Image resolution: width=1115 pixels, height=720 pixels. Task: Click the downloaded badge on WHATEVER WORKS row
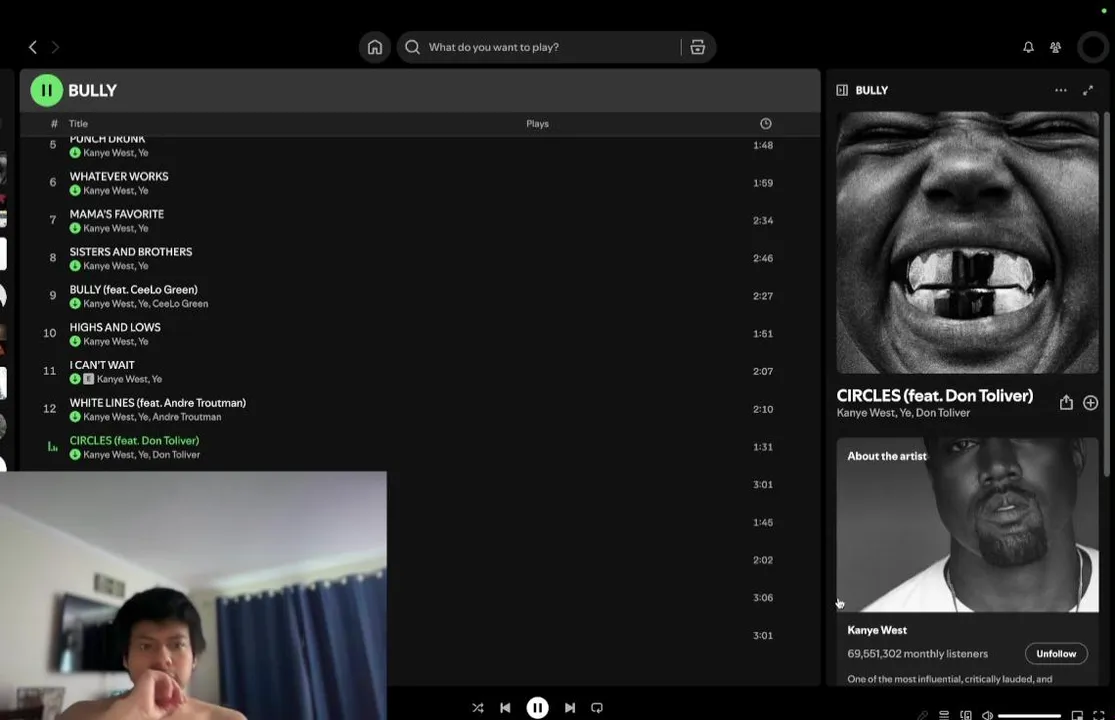pos(75,190)
